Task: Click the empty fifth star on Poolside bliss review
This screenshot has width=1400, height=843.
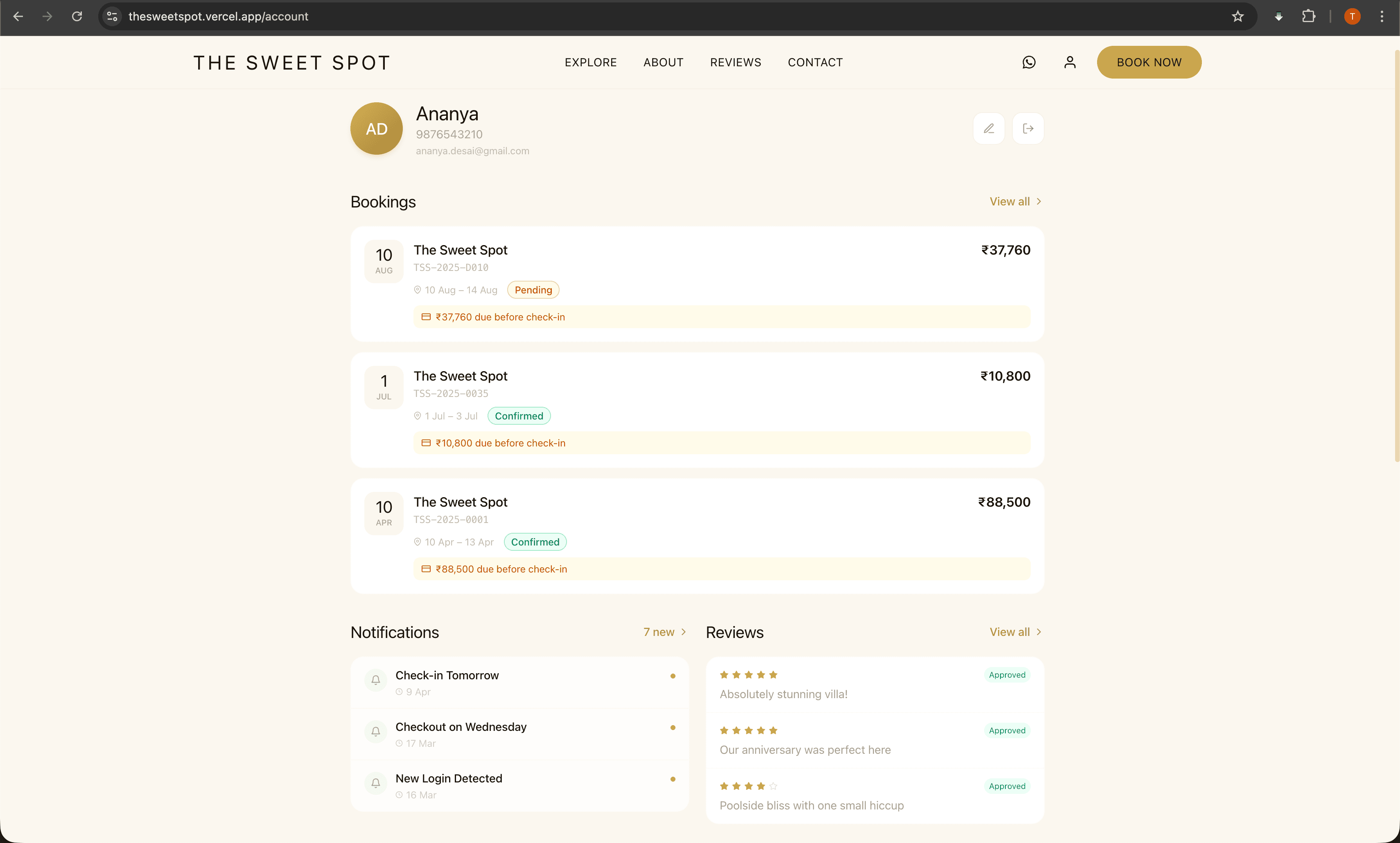Action: coord(773,786)
